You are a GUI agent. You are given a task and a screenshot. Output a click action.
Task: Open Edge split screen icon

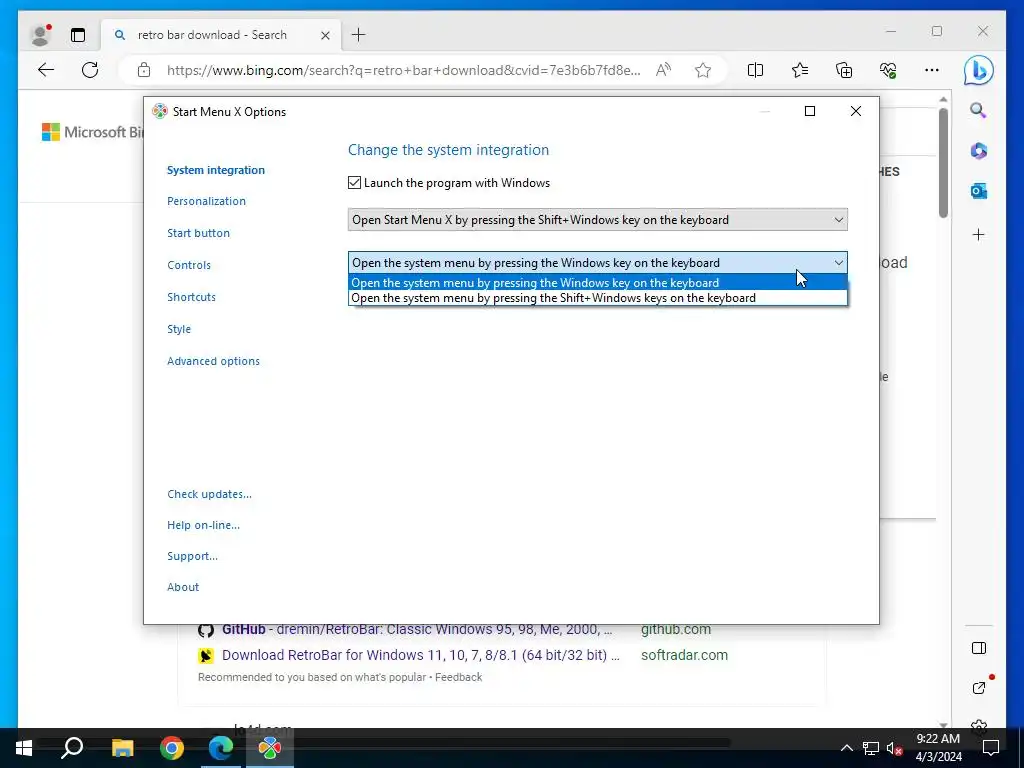point(756,70)
